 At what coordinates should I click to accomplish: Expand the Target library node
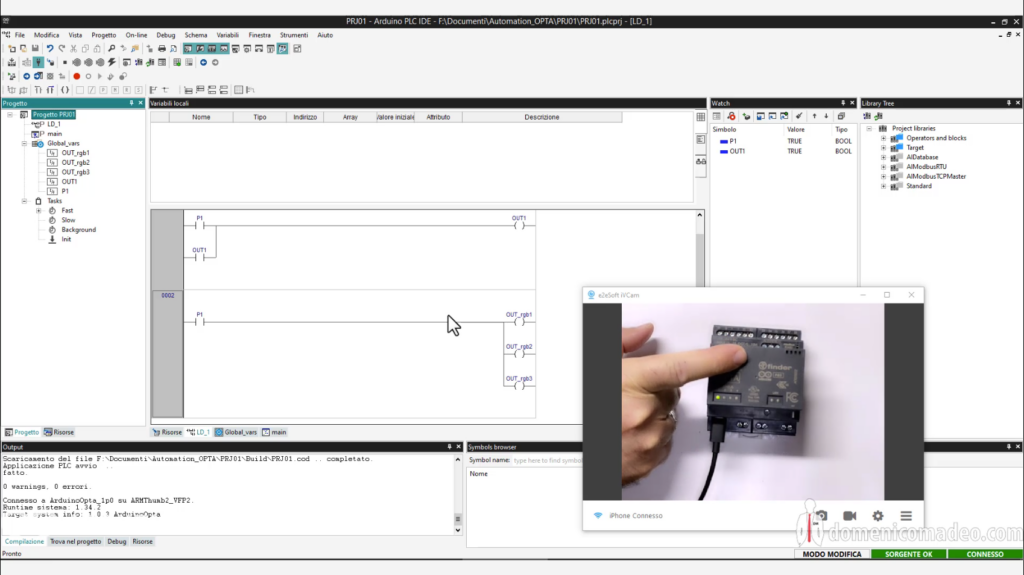[884, 148]
